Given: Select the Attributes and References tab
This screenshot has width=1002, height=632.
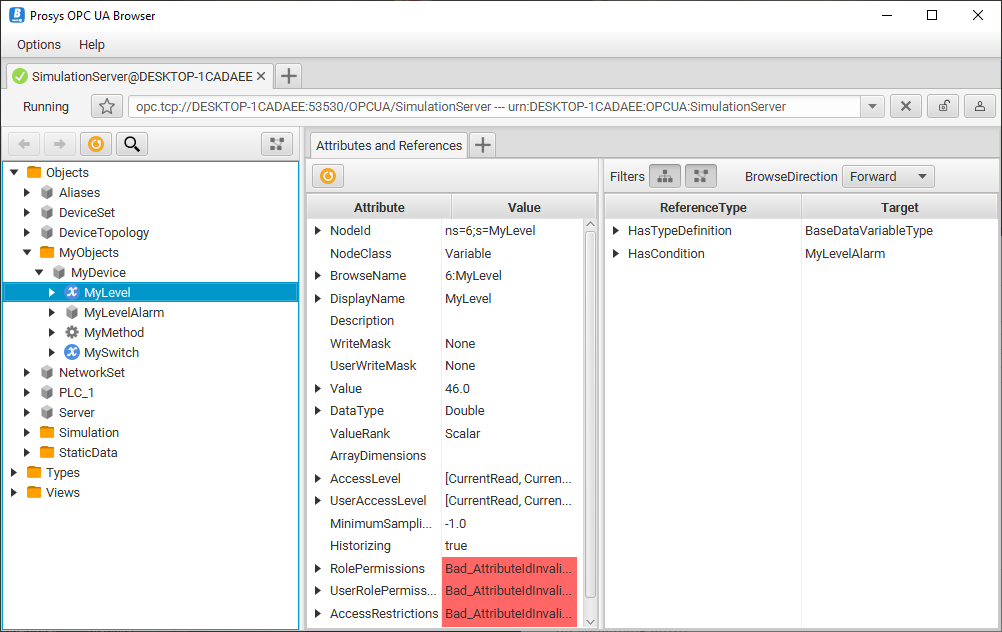Looking at the screenshot, I should [x=388, y=145].
